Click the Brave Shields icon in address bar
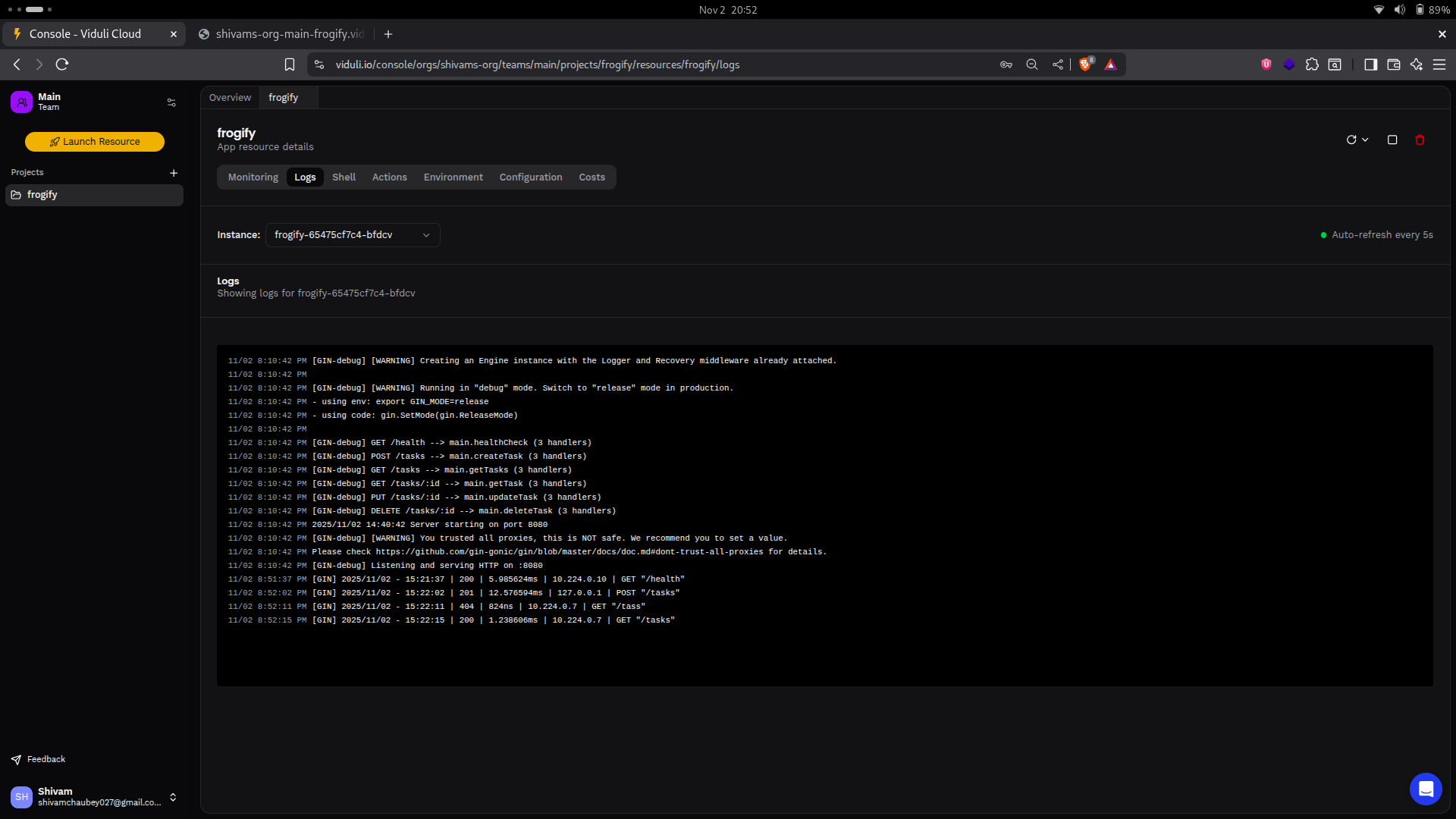 [1085, 64]
